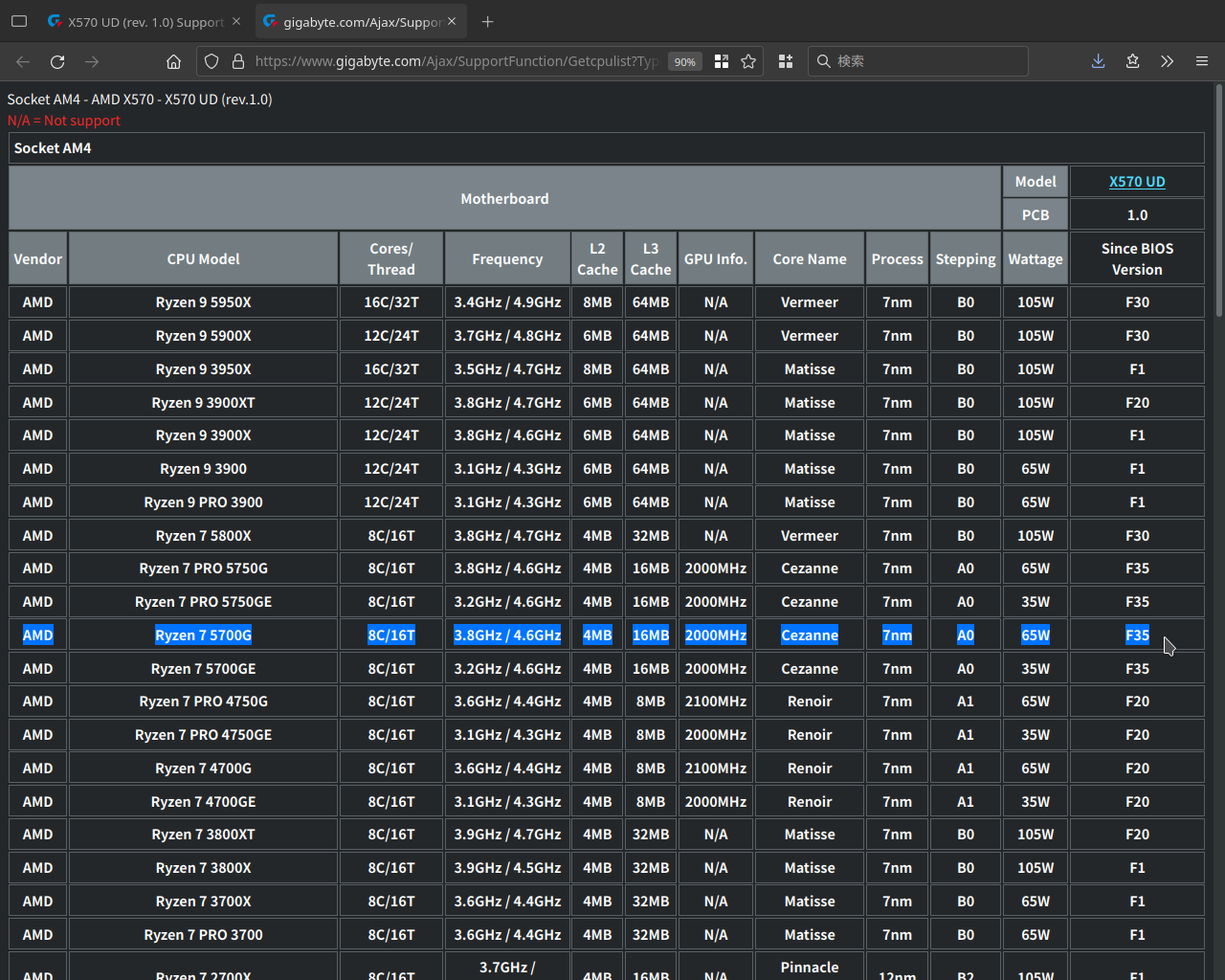
Task: Click the "Ryzen 7 PRO 4750GE" cell
Action: click(x=204, y=735)
